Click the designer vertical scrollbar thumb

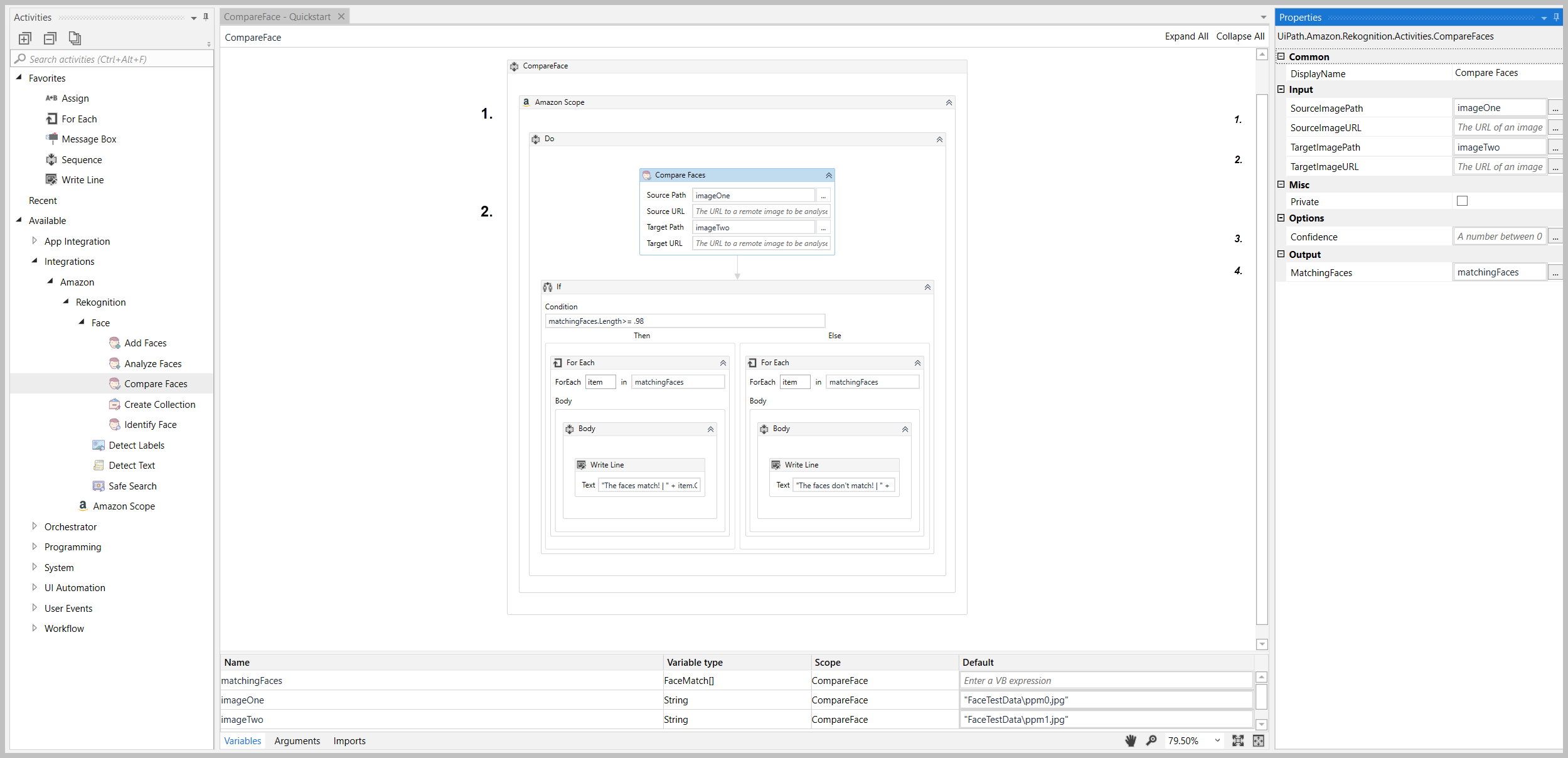coord(1262,360)
